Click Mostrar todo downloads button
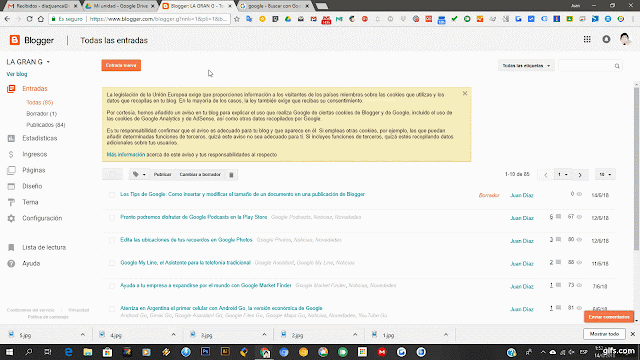The width and height of the screenshot is (640, 360). [604, 334]
